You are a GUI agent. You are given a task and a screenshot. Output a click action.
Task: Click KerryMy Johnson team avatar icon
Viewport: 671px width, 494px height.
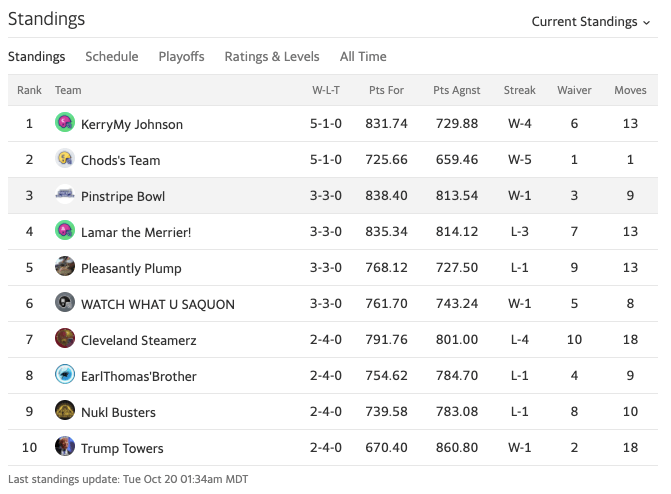pyautogui.click(x=65, y=123)
